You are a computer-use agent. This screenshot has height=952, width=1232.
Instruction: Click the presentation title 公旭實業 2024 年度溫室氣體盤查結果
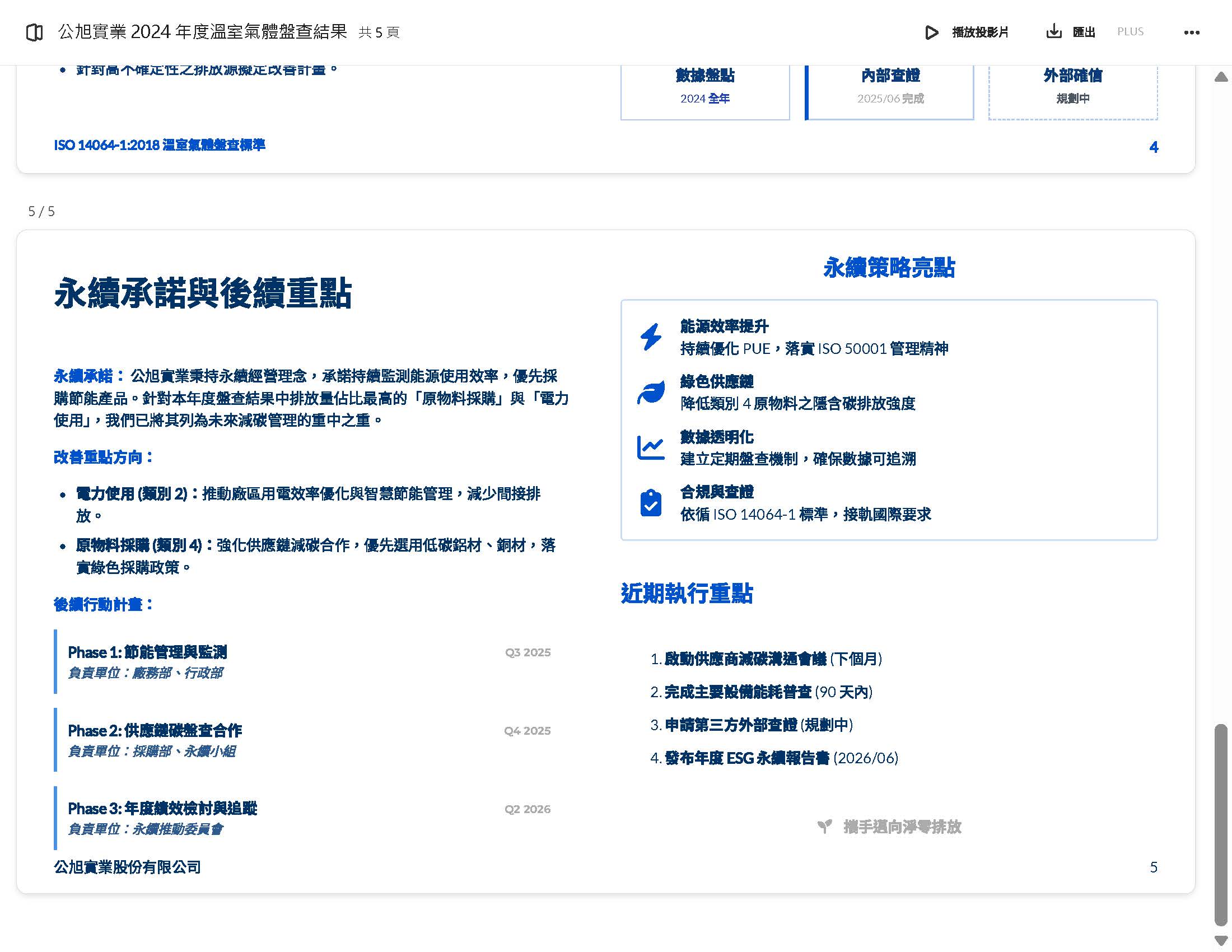click(x=203, y=31)
